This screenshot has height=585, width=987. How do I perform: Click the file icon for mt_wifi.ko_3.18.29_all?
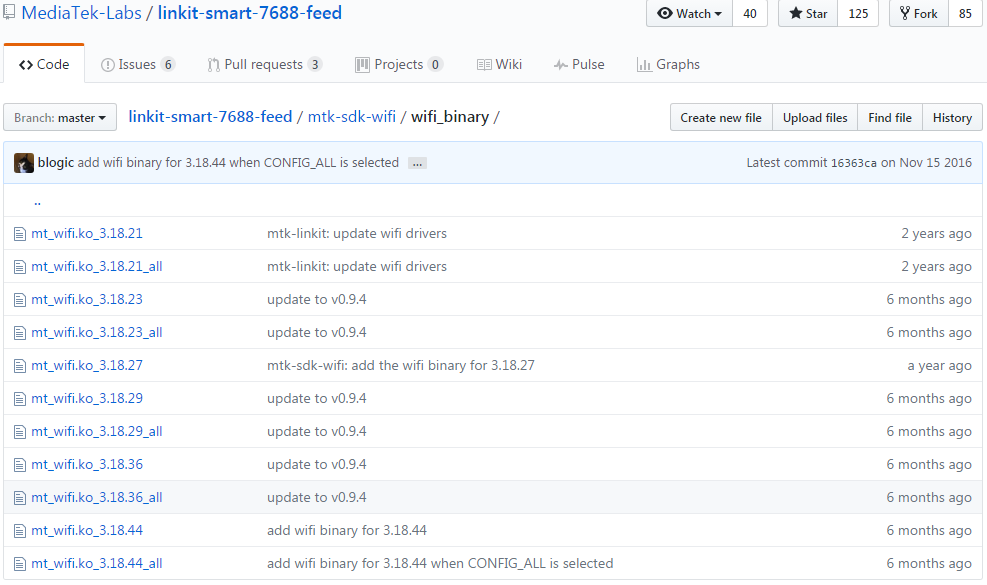click(20, 432)
